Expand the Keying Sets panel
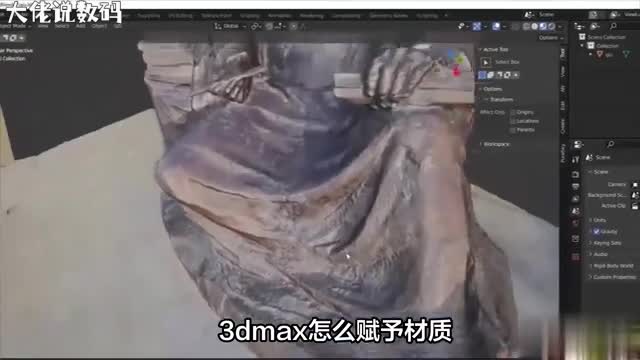Image resolution: width=640 pixels, height=360 pixels. (x=605, y=243)
